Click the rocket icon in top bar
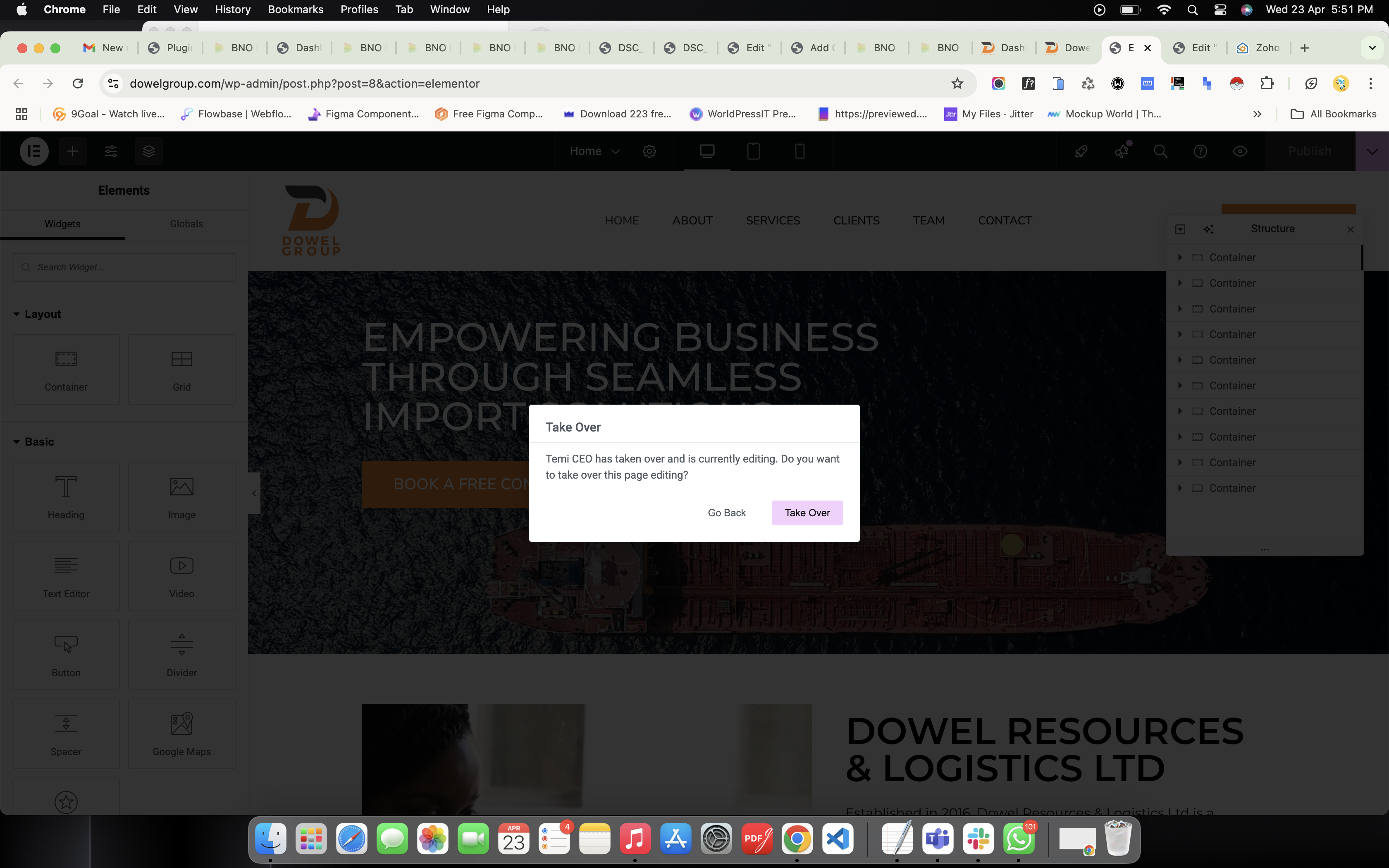Screen dimensions: 1389x868 tap(1081, 151)
